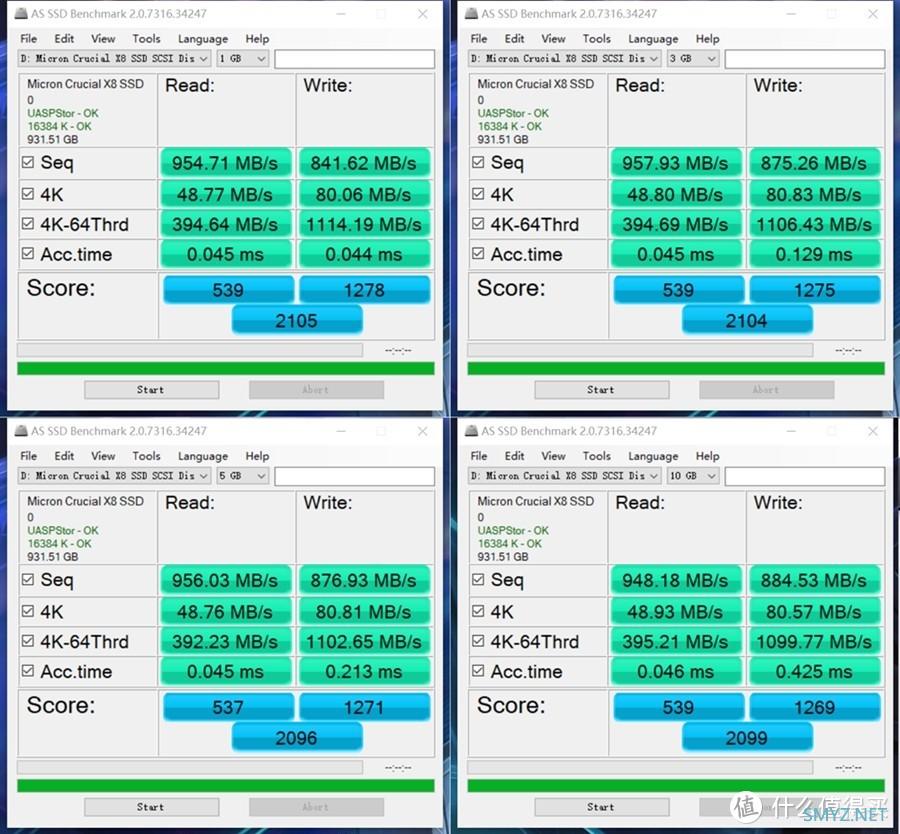The image size is (900, 834).
Task: Disable 4K-64Thrd test in the 1 GB window
Action: click(x=28, y=223)
